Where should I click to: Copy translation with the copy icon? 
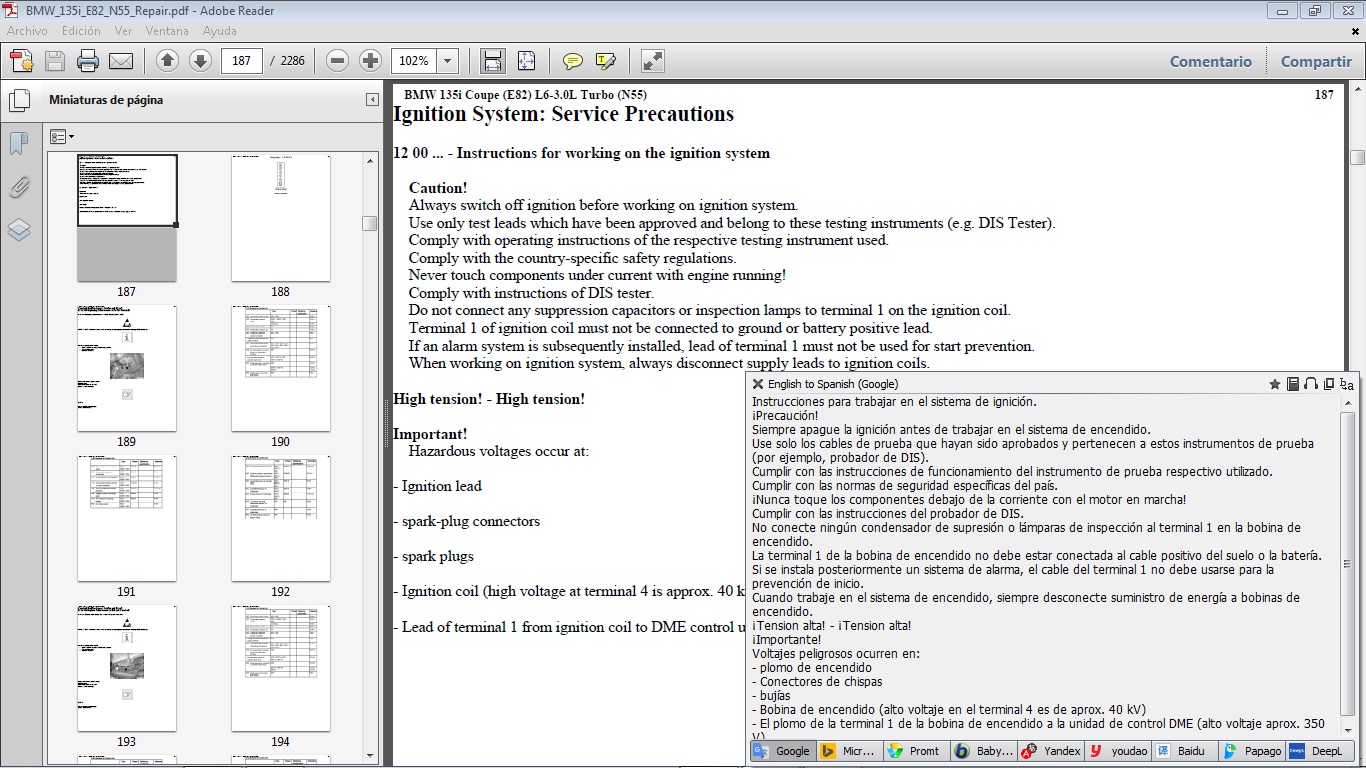1329,384
